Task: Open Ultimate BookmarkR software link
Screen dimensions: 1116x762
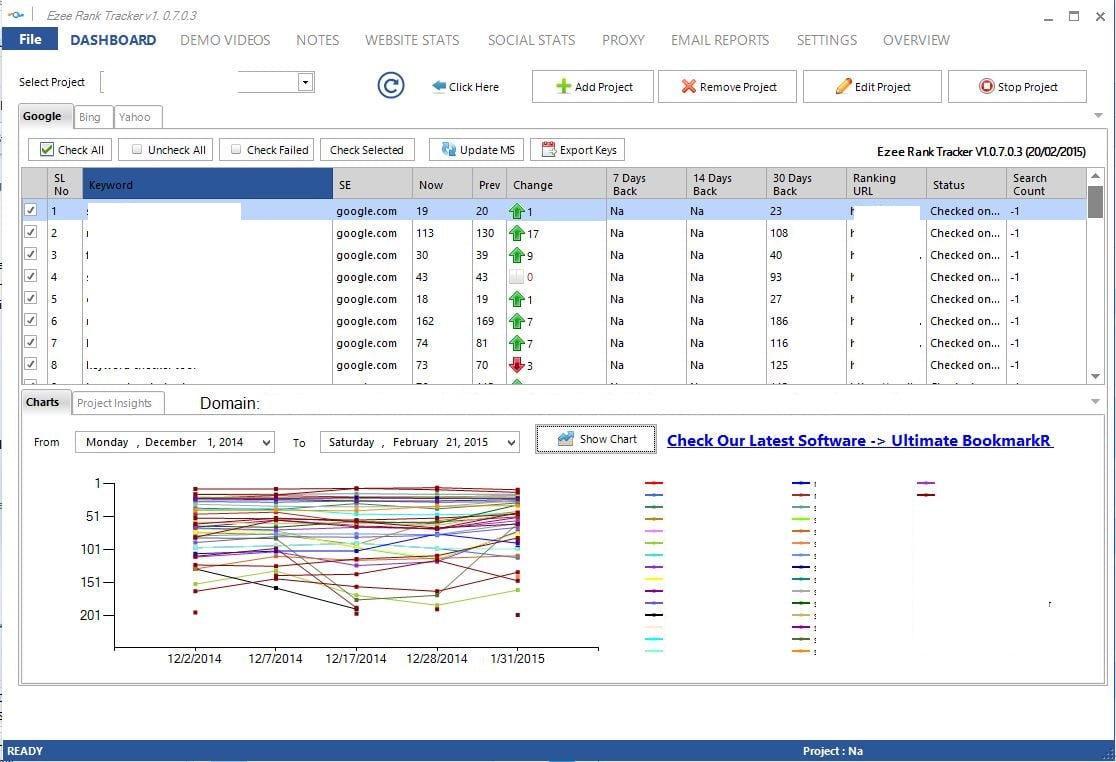Action: coord(860,440)
